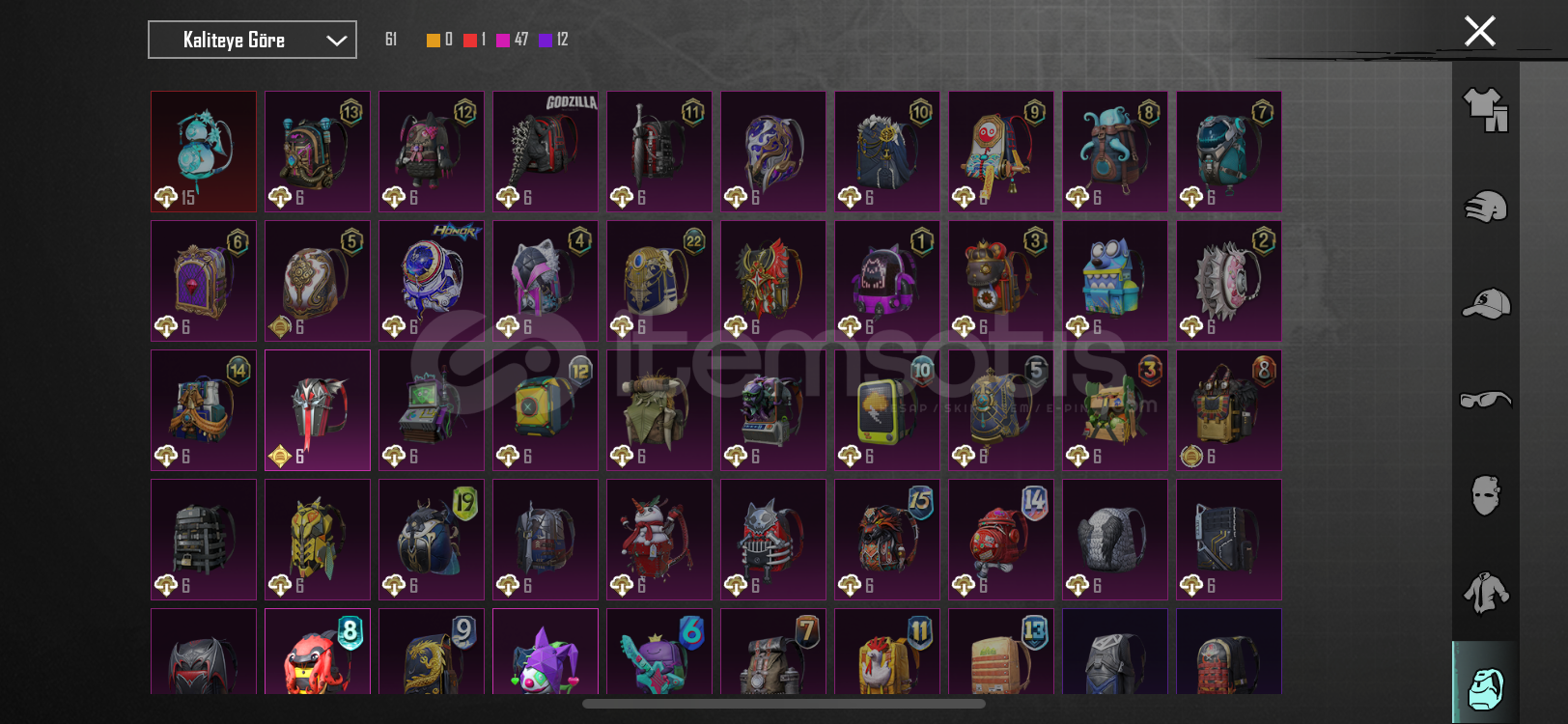
Task: Open the face mask category
Action: pyautogui.click(x=1485, y=495)
